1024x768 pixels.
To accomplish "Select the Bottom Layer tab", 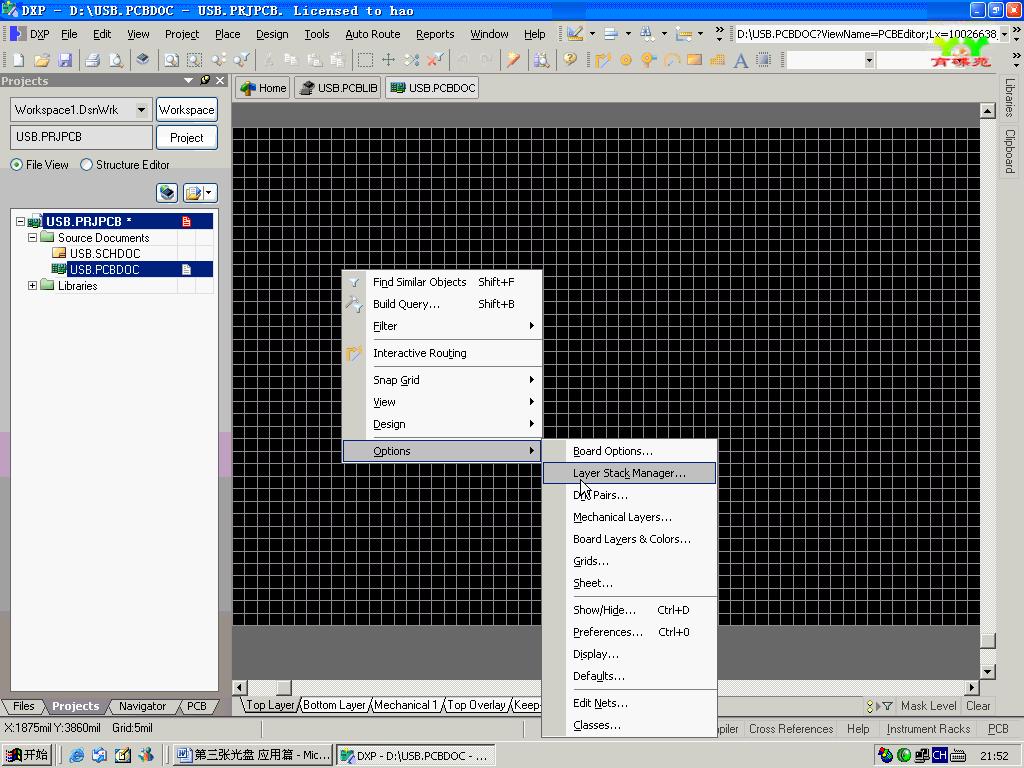I will pyautogui.click(x=334, y=705).
